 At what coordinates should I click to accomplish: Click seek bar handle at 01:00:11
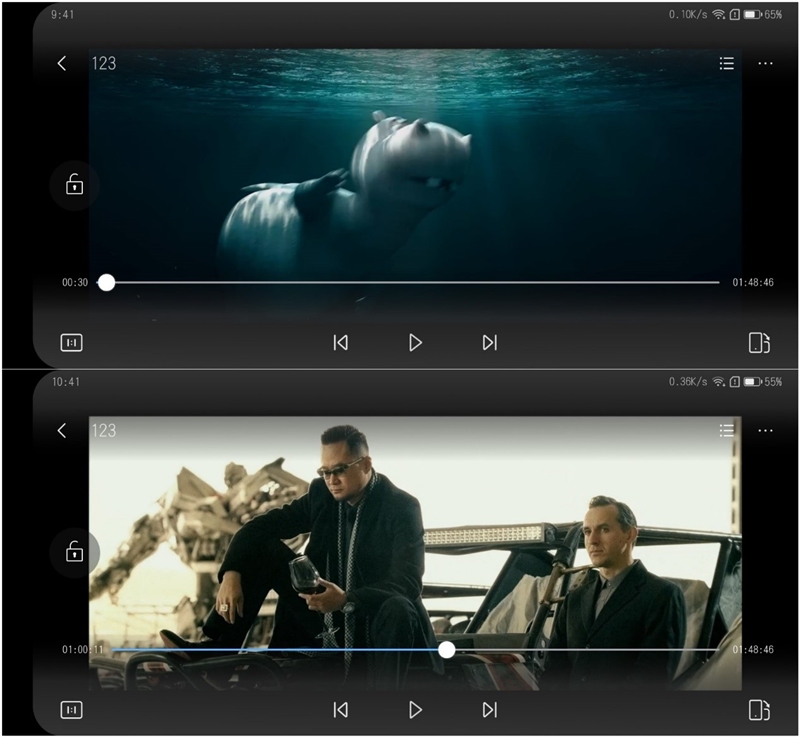pyautogui.click(x=447, y=650)
